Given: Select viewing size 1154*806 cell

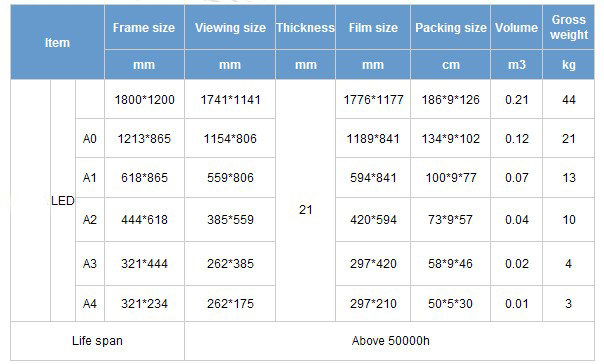Looking at the screenshot, I should click(x=230, y=138).
